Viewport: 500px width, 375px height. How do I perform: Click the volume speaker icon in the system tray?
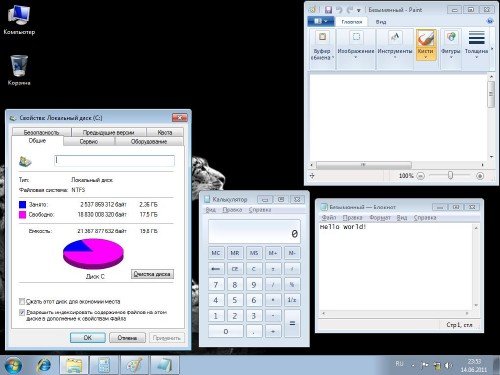click(449, 366)
